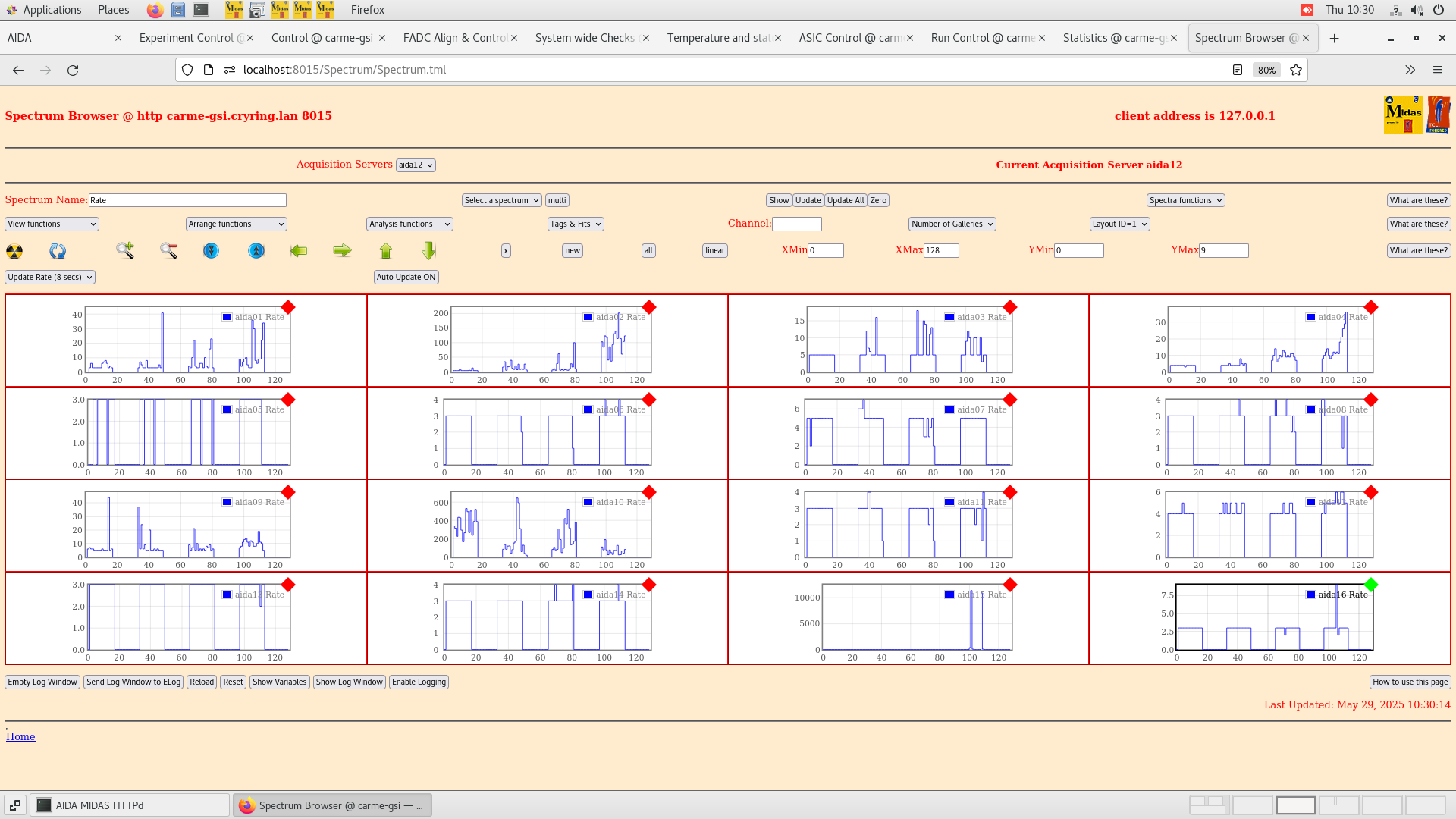1456x819 pixels.
Task: Click the blue circle down-arrow icon
Action: tap(211, 250)
